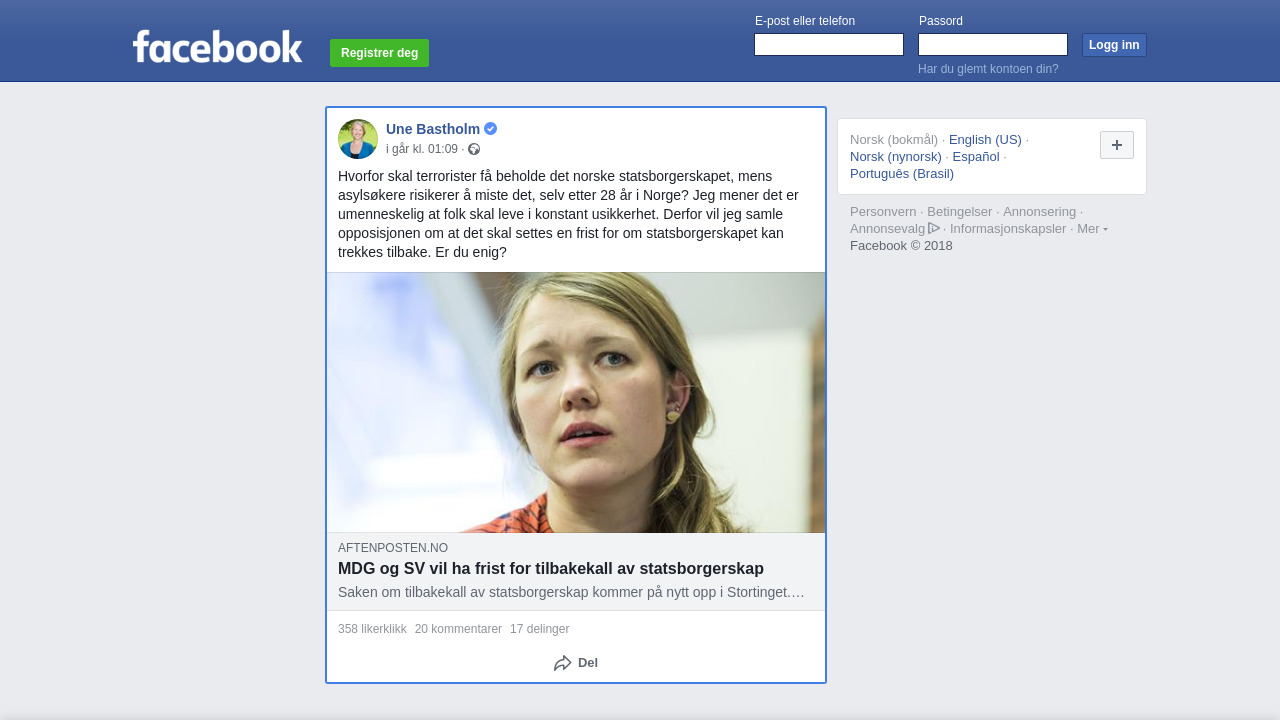Focus the Passord input field
This screenshot has width=1280, height=720.
992,45
